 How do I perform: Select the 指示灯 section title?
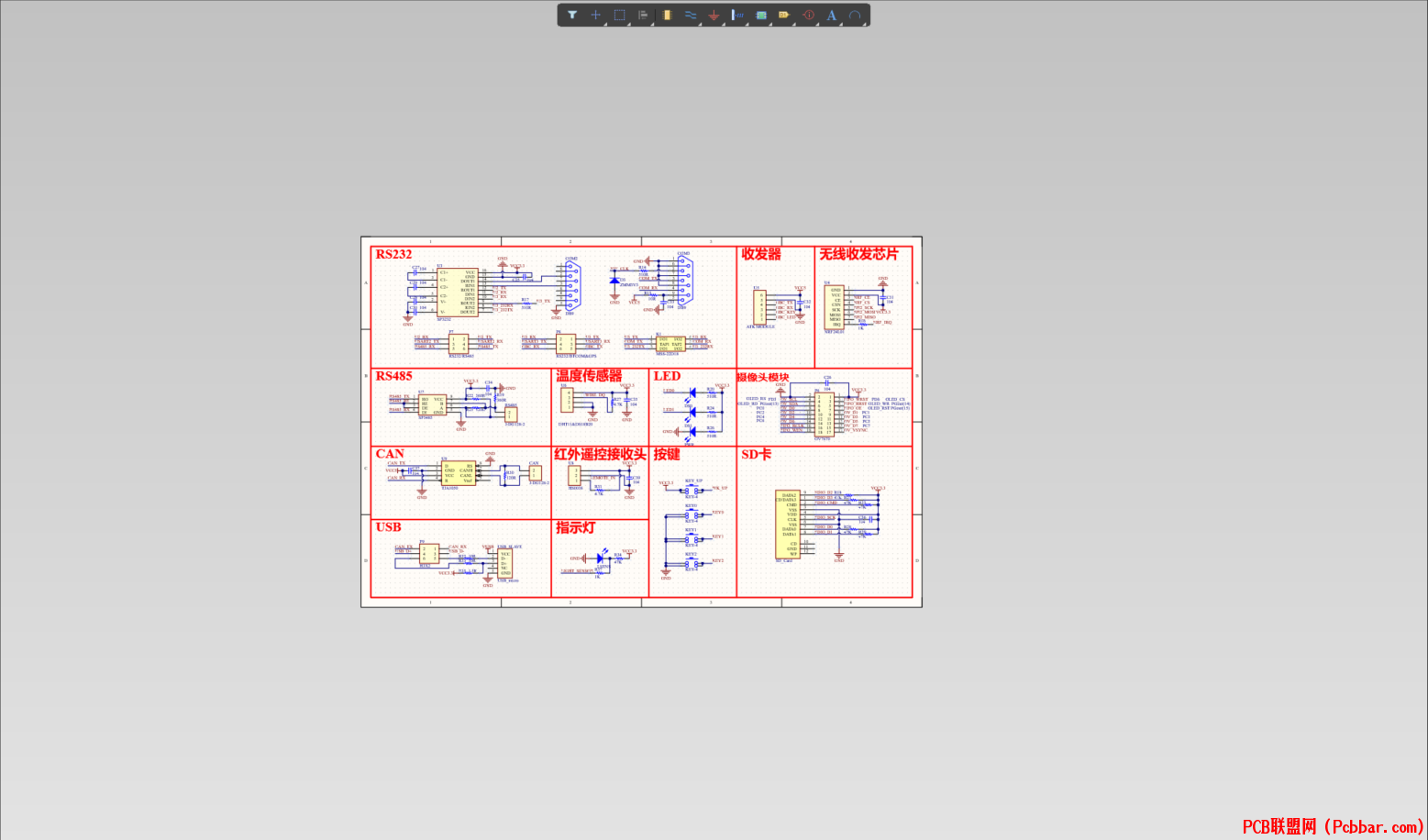(x=575, y=527)
